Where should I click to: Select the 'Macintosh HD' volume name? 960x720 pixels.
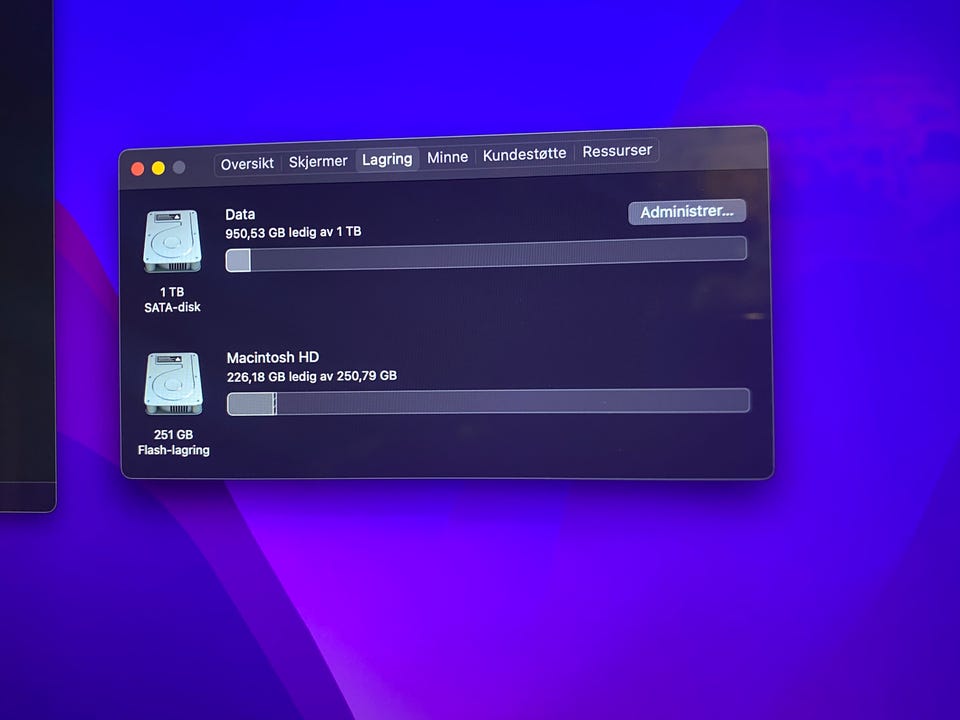tap(273, 357)
